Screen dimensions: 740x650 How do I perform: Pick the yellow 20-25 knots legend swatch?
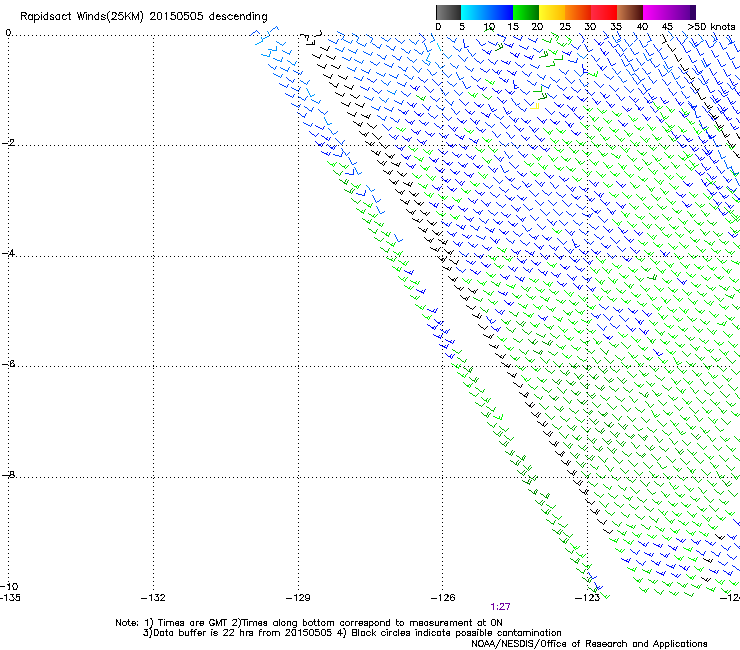click(552, 12)
